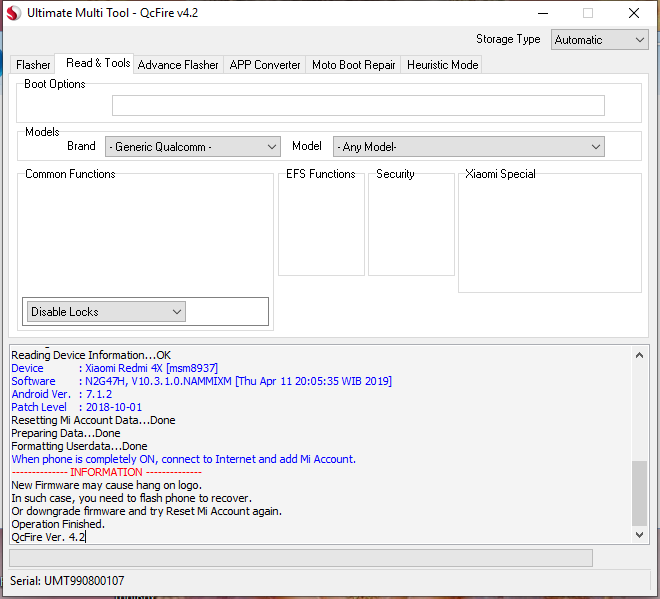Switch to Moto Boot Repair tab
The width and height of the screenshot is (660, 599).
(x=354, y=65)
